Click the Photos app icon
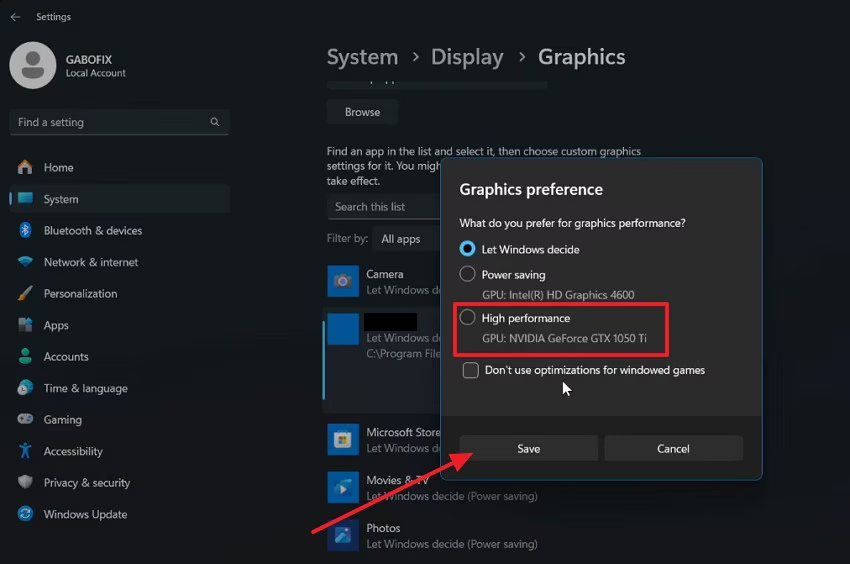Image resolution: width=850 pixels, height=564 pixels. 343,535
